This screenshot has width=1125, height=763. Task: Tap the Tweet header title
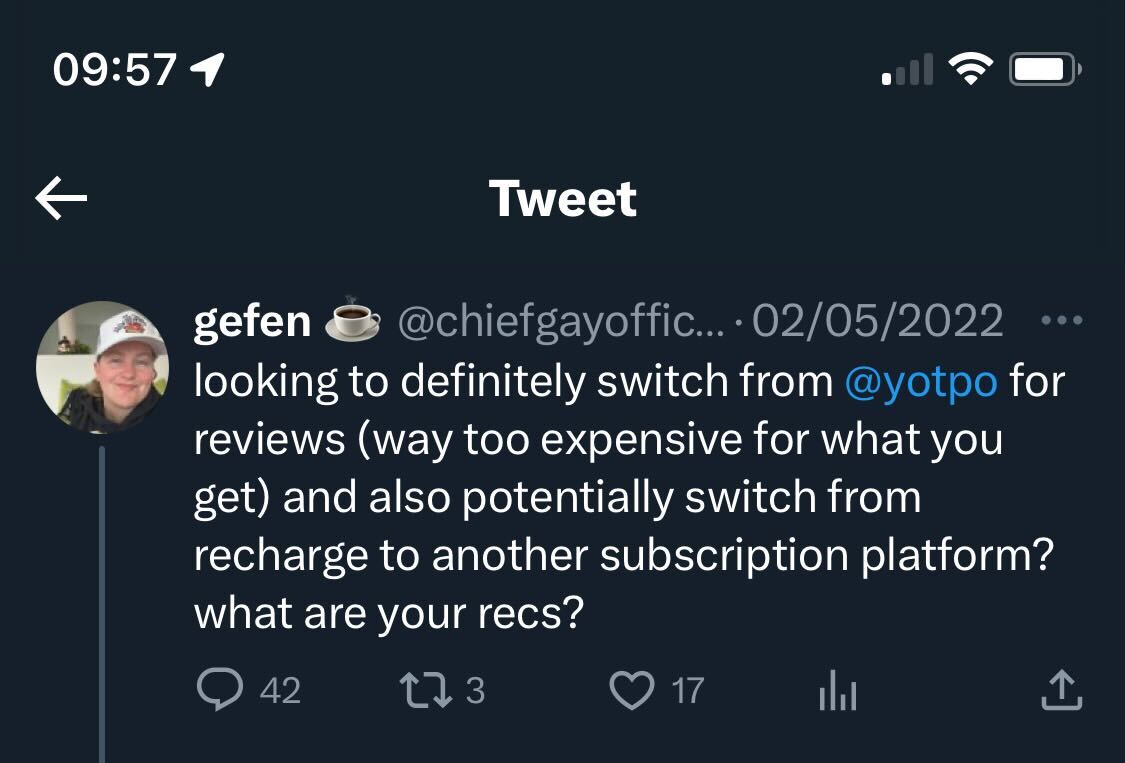pos(562,199)
